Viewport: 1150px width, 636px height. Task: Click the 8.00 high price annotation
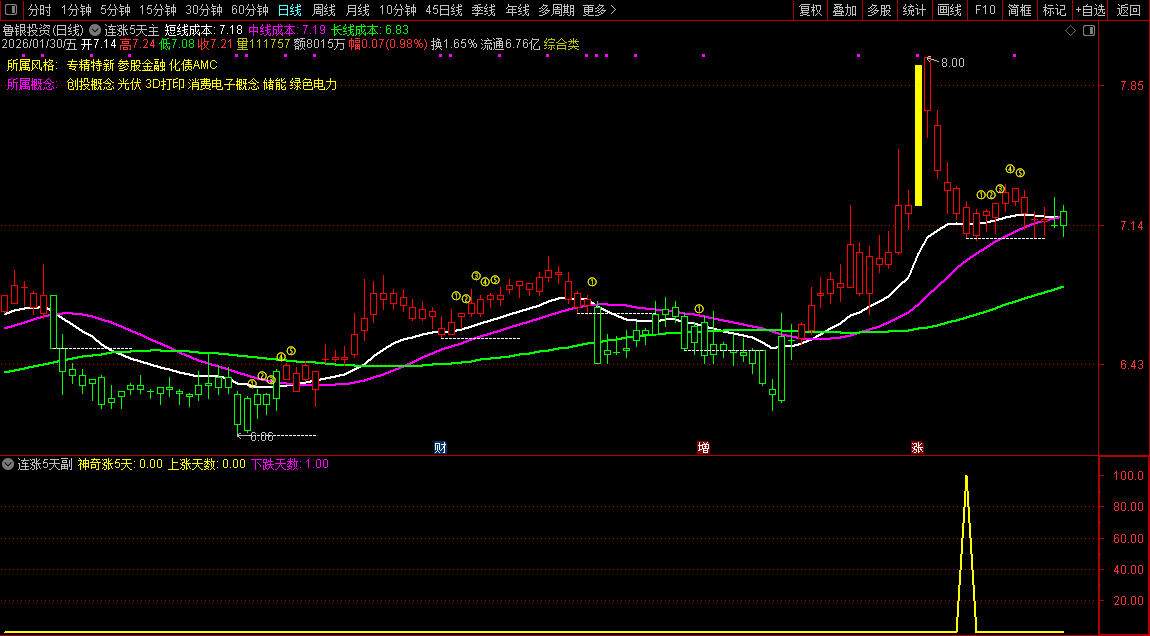click(953, 63)
